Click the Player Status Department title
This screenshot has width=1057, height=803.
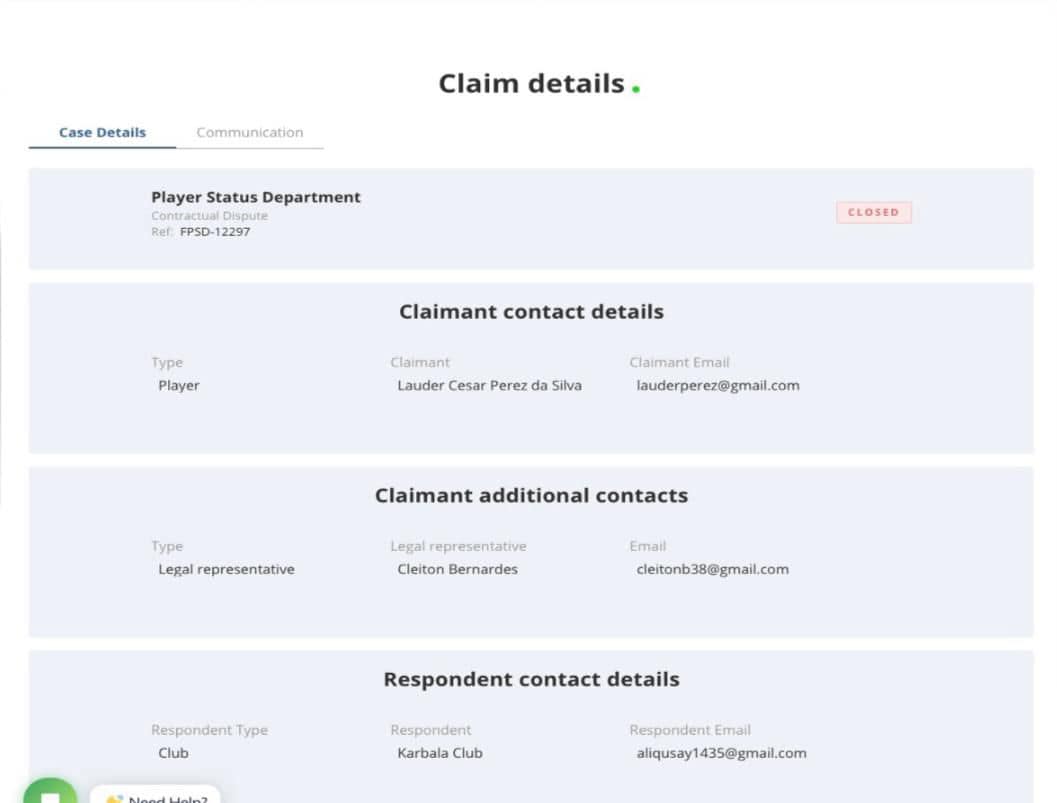(256, 197)
